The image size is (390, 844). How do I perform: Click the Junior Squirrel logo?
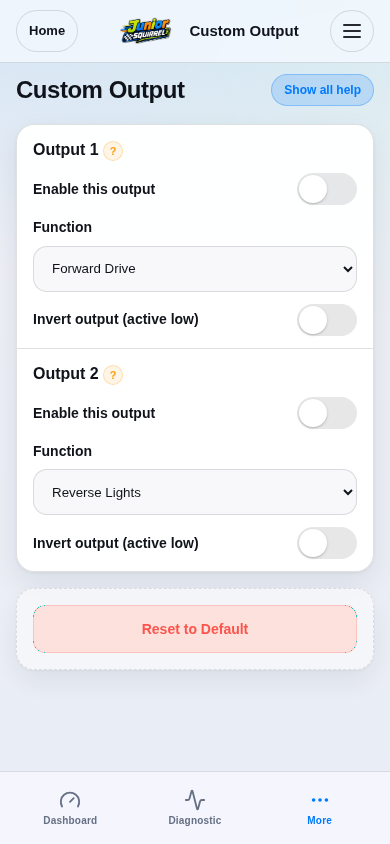tap(146, 31)
